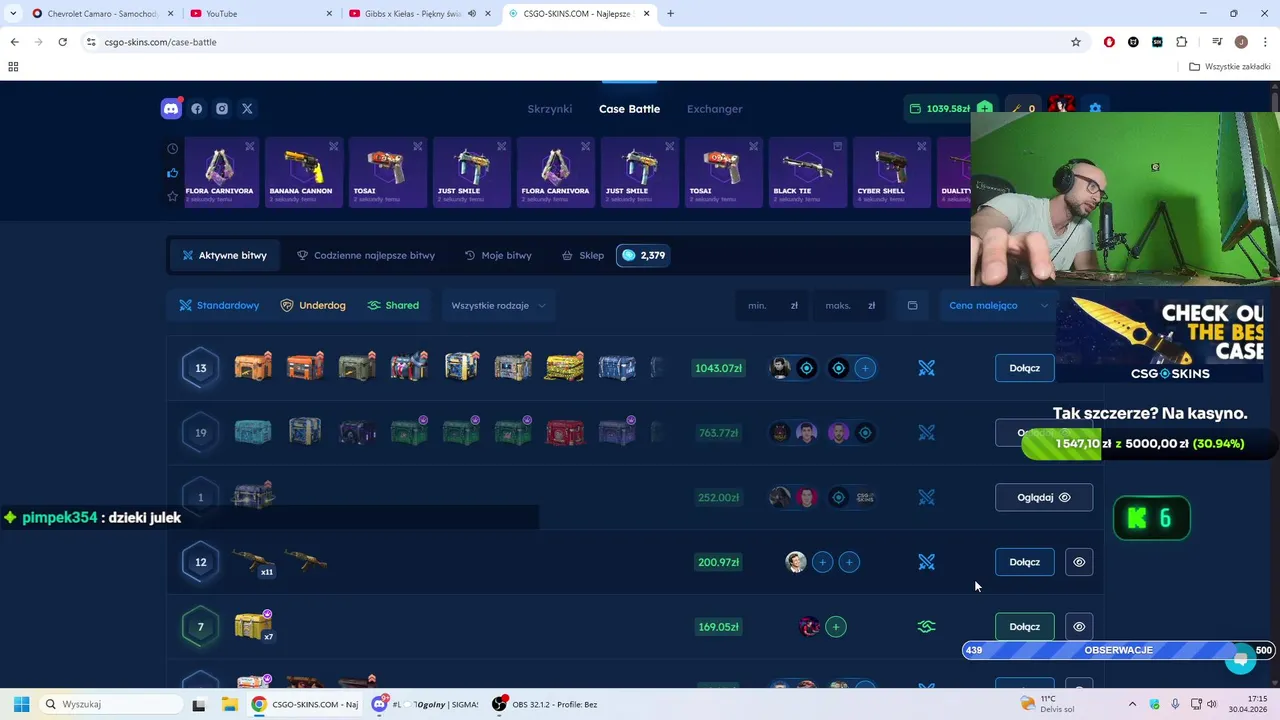Expand the Wszystkie rodzaje dropdown
Image resolution: width=1280 pixels, height=720 pixels.
coord(499,305)
